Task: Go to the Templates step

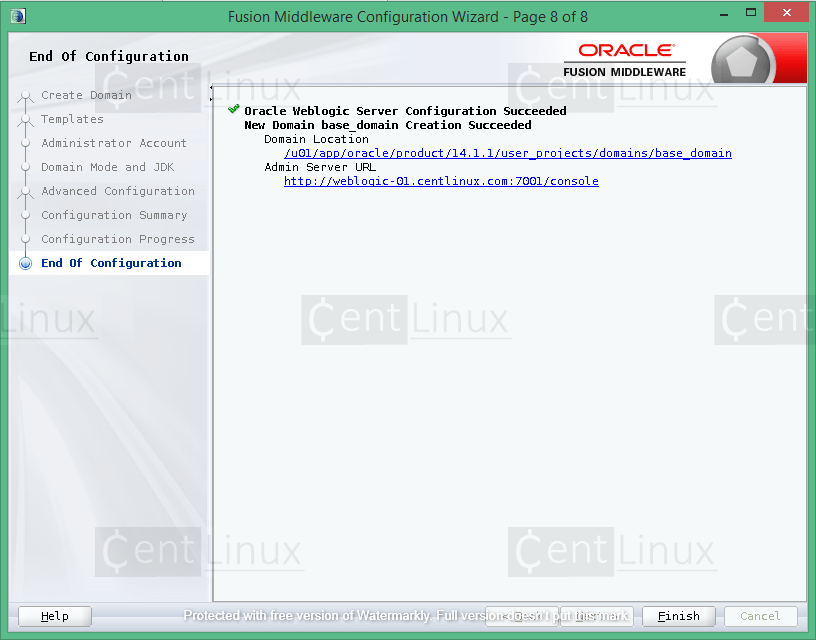Action: pos(72,119)
